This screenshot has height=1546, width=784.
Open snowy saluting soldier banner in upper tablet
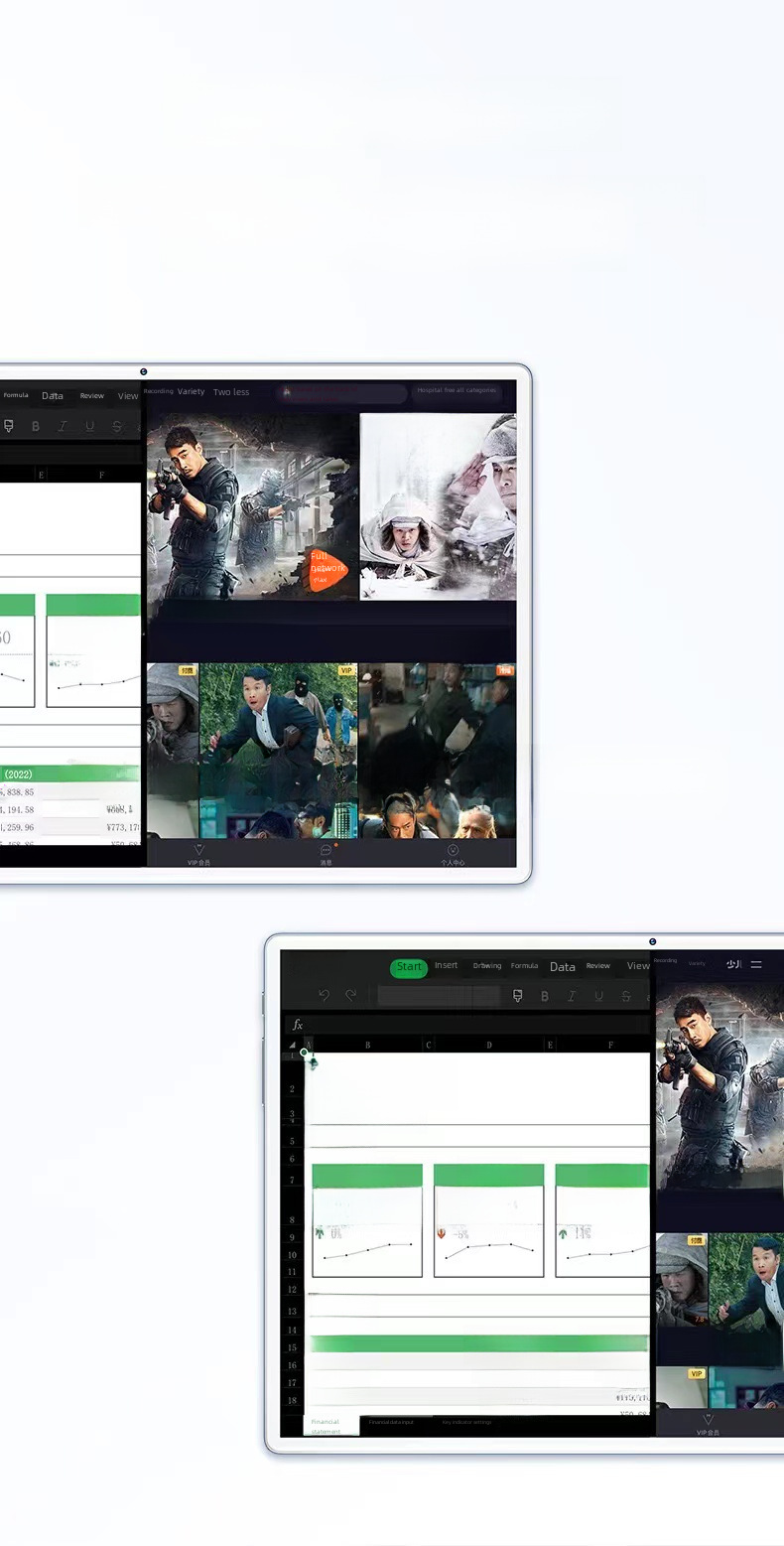438,506
